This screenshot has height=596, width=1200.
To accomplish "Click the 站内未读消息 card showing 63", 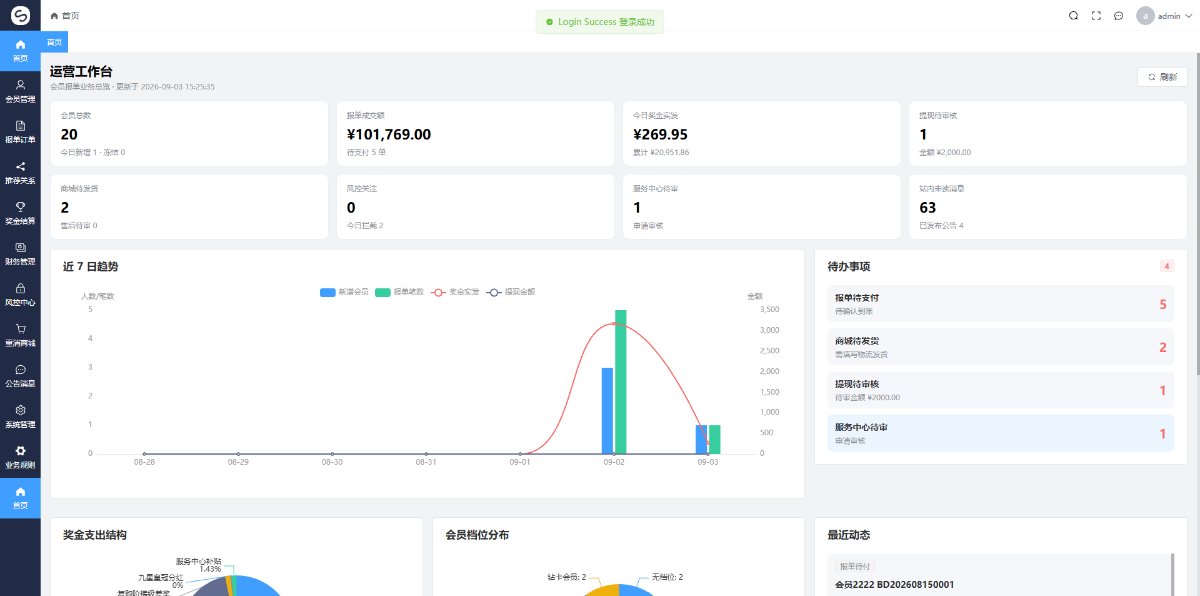I will (x=1047, y=207).
